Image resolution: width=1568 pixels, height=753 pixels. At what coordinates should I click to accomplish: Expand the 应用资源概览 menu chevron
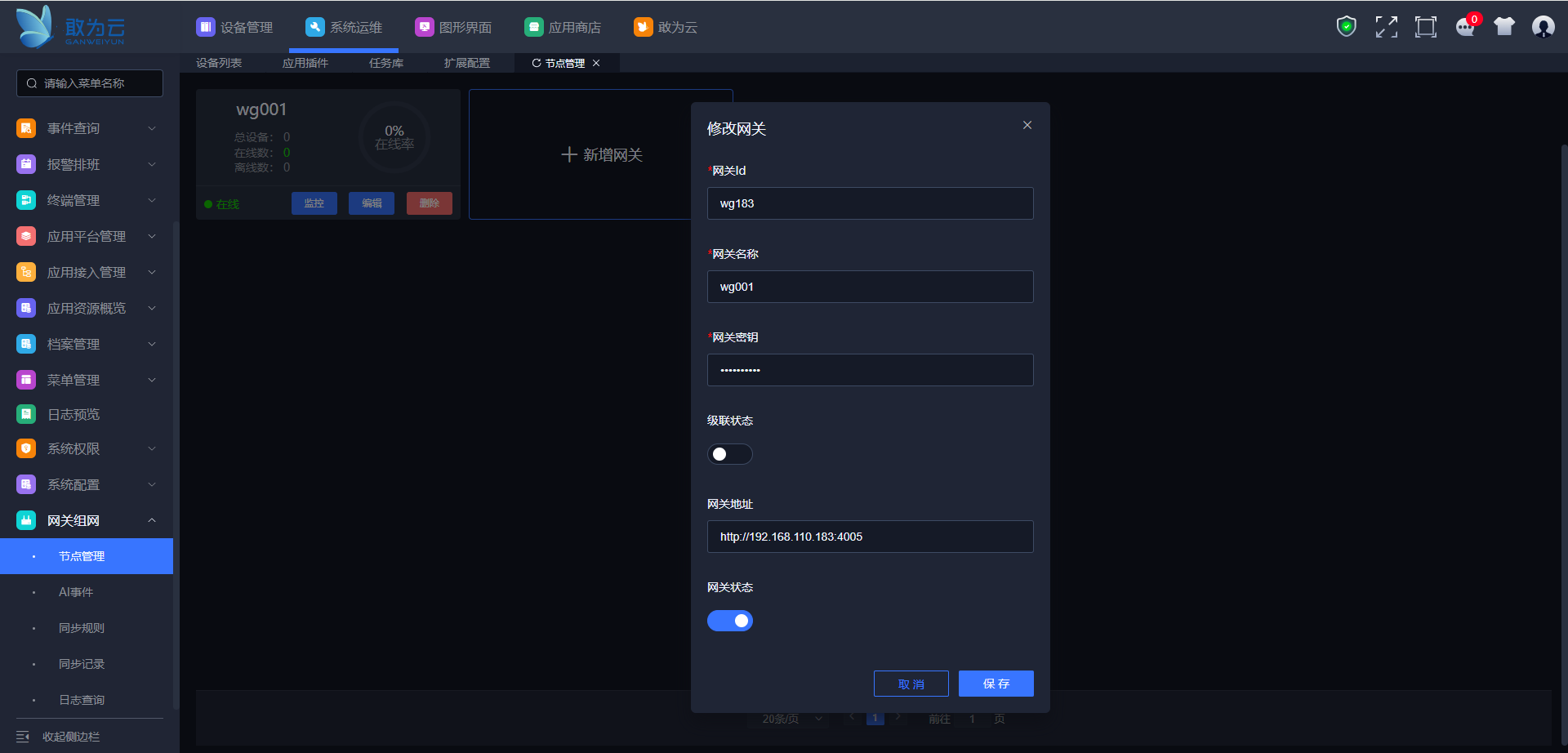coord(152,308)
